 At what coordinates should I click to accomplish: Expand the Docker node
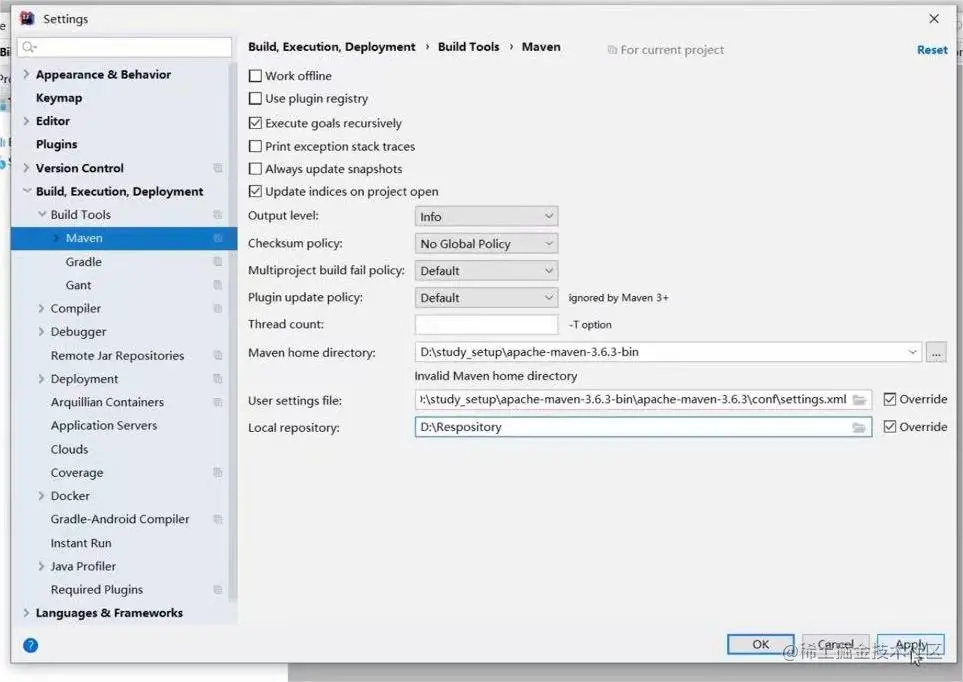[41, 496]
